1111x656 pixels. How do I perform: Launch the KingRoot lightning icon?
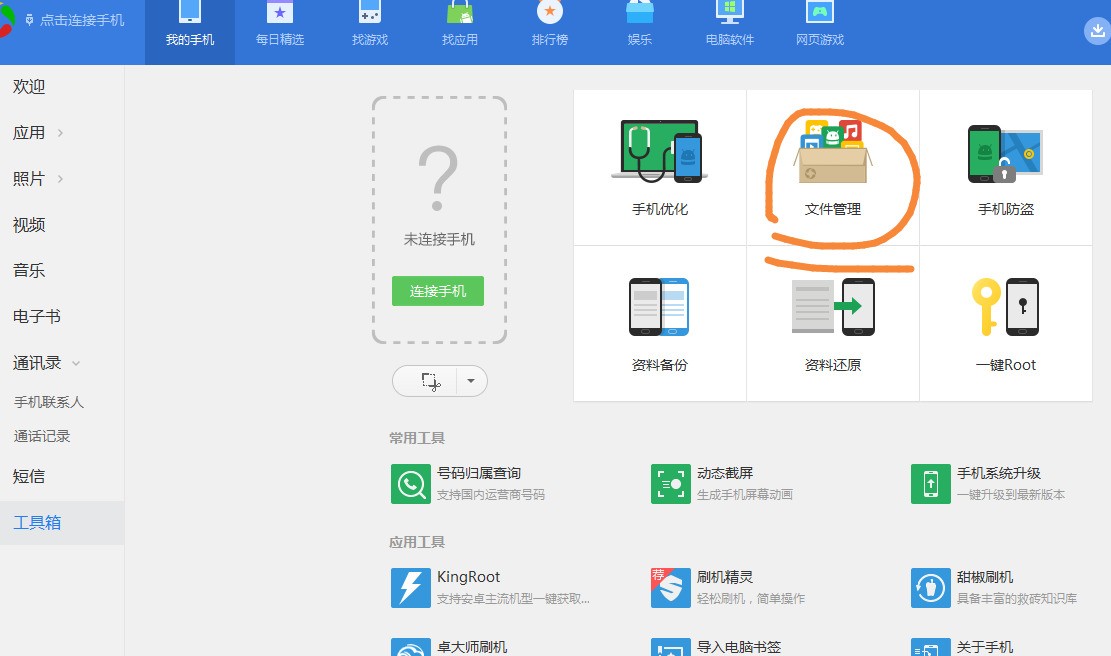pyautogui.click(x=411, y=588)
